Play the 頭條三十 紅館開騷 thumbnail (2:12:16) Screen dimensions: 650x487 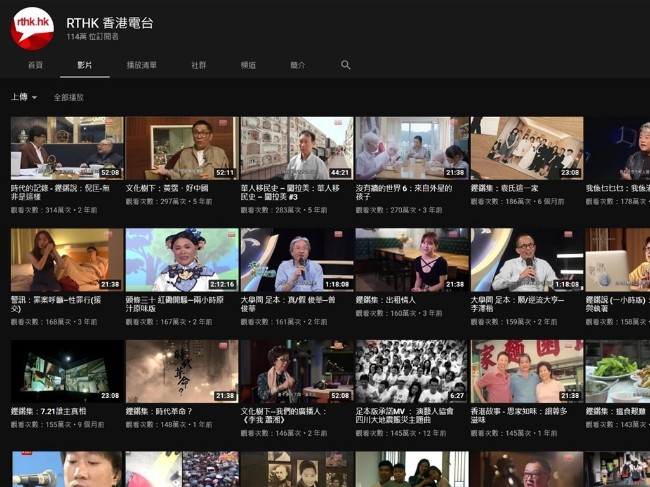[x=182, y=259]
